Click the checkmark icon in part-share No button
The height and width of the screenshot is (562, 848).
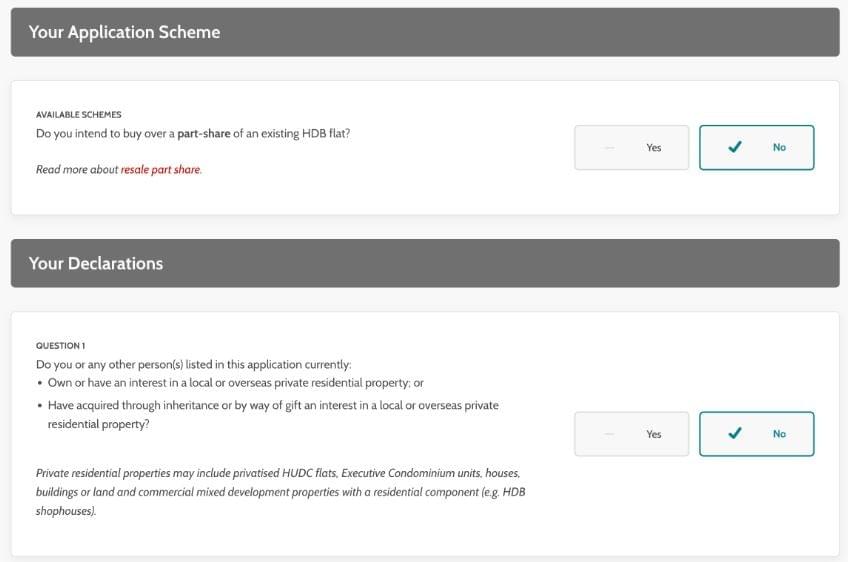(735, 147)
